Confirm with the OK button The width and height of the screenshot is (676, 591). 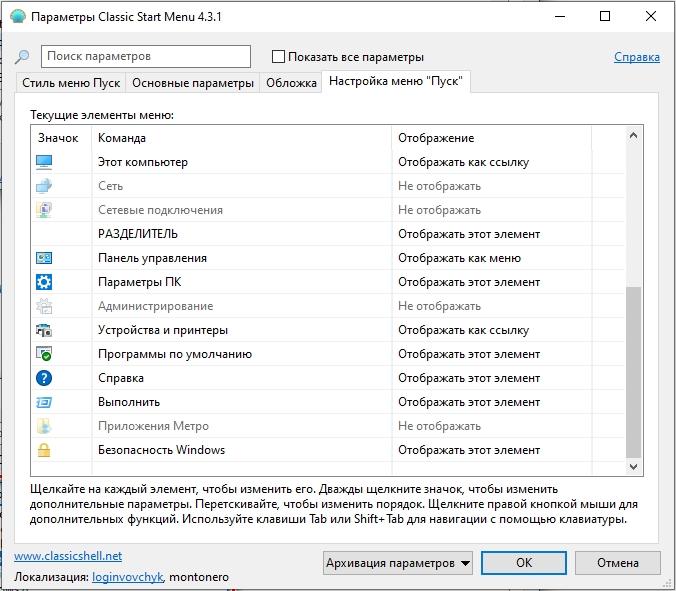point(524,563)
